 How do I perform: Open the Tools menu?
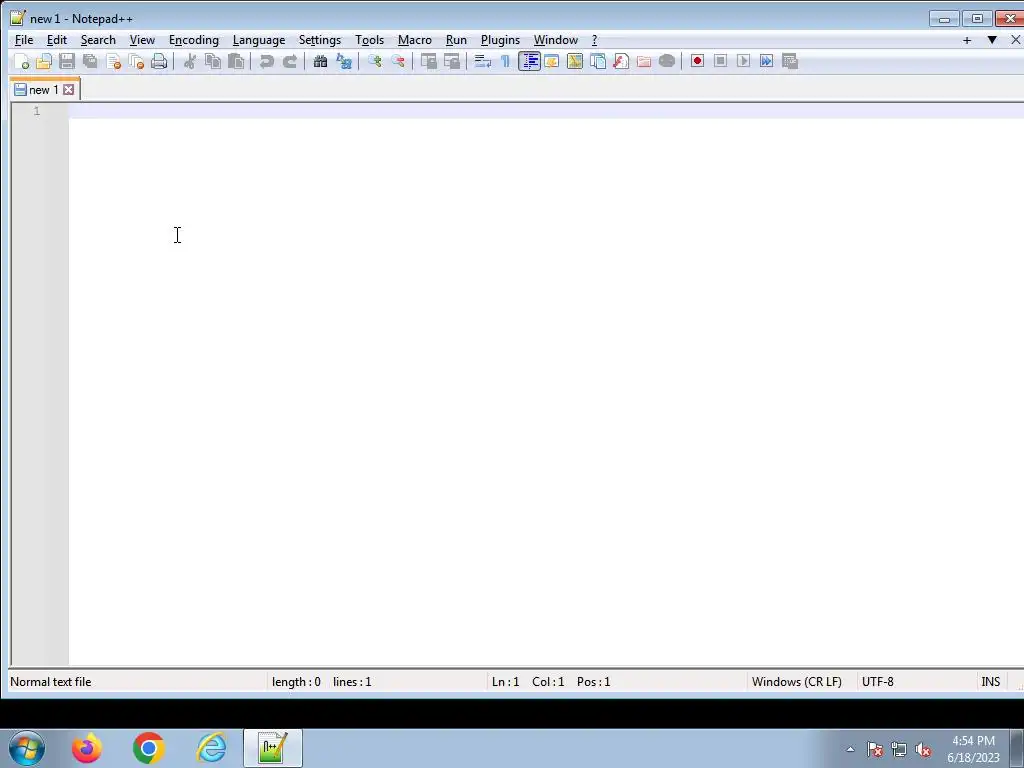[x=370, y=40]
